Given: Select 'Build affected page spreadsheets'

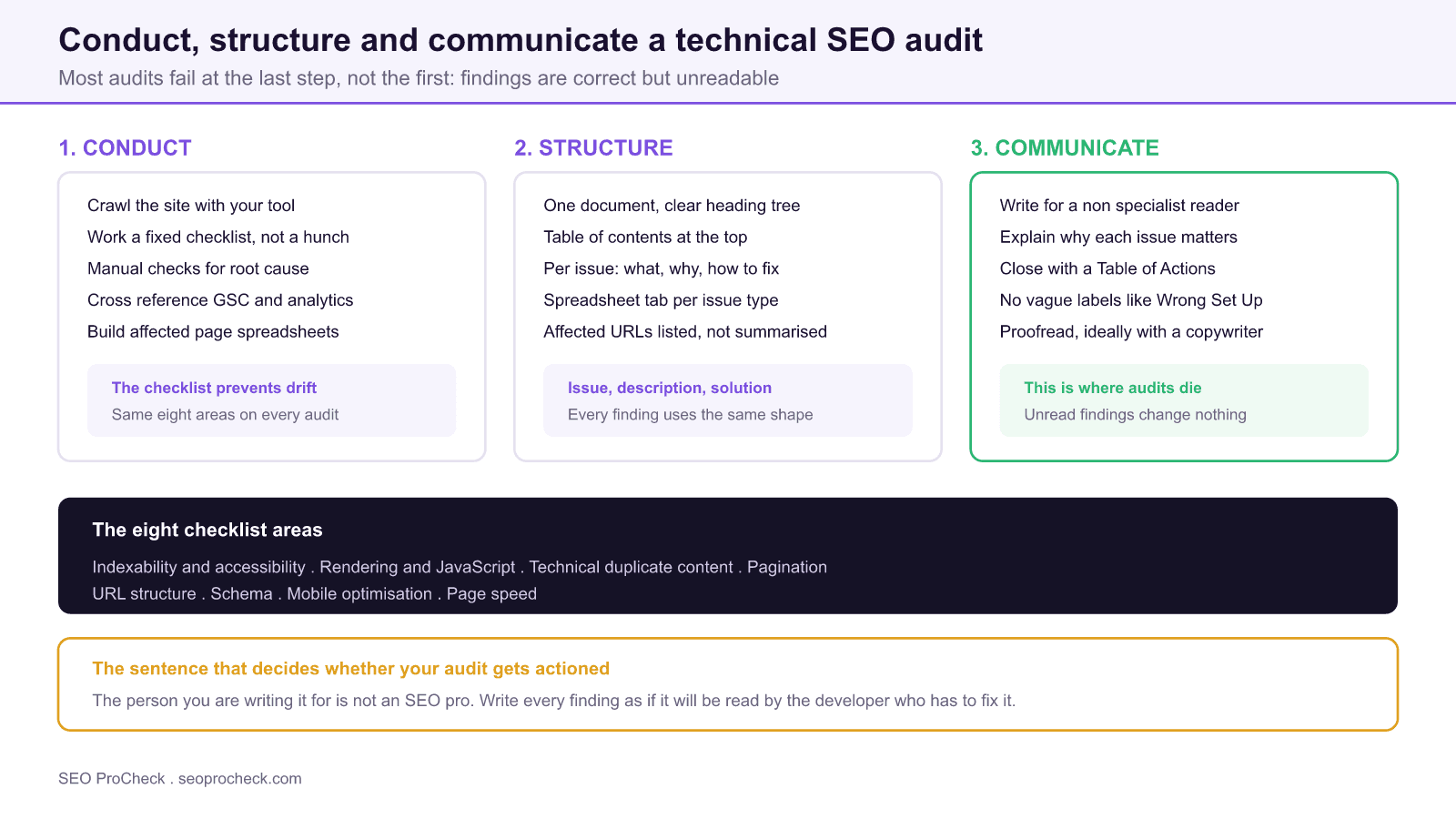Looking at the screenshot, I should (213, 332).
